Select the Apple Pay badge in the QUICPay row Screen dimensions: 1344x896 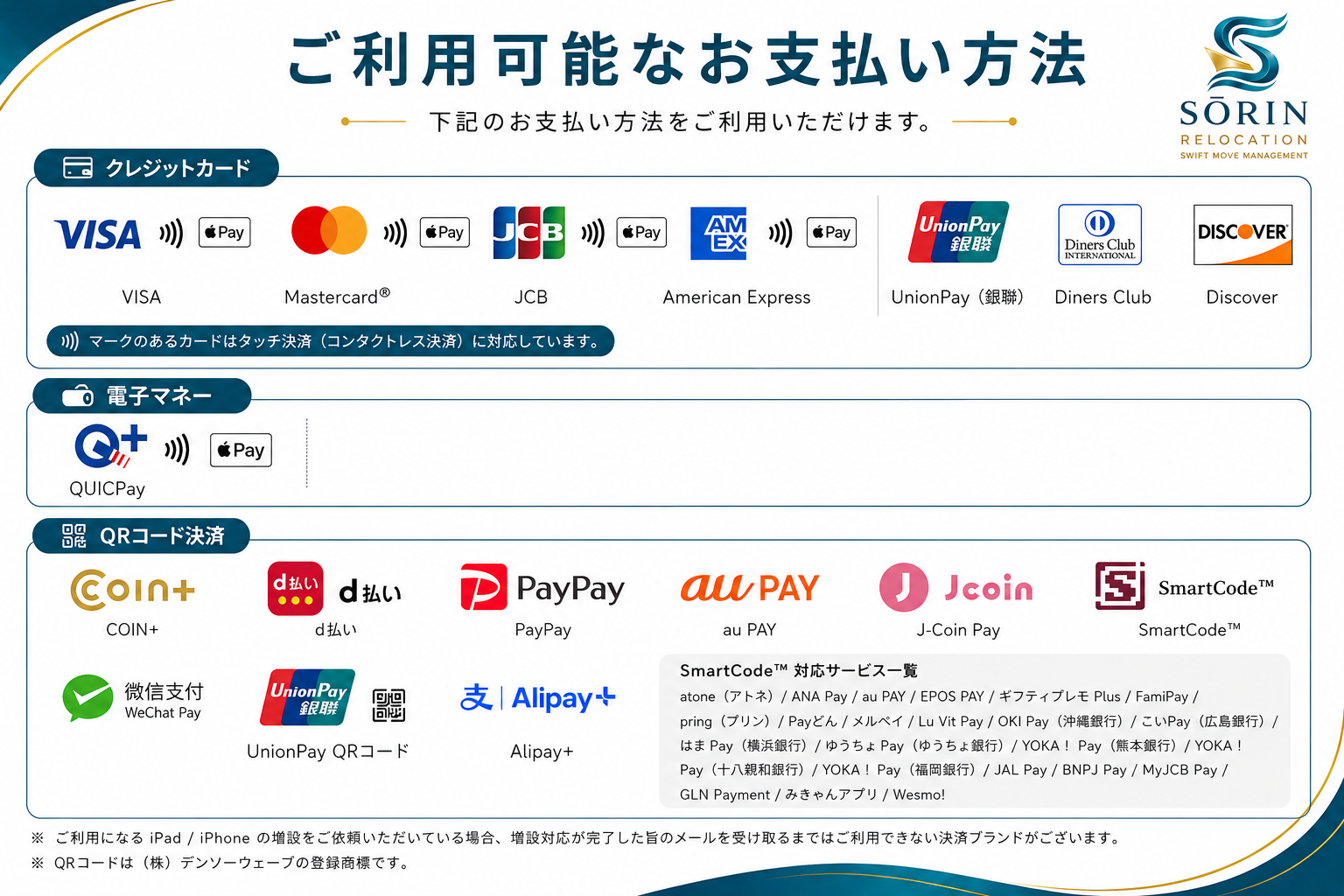241,451
